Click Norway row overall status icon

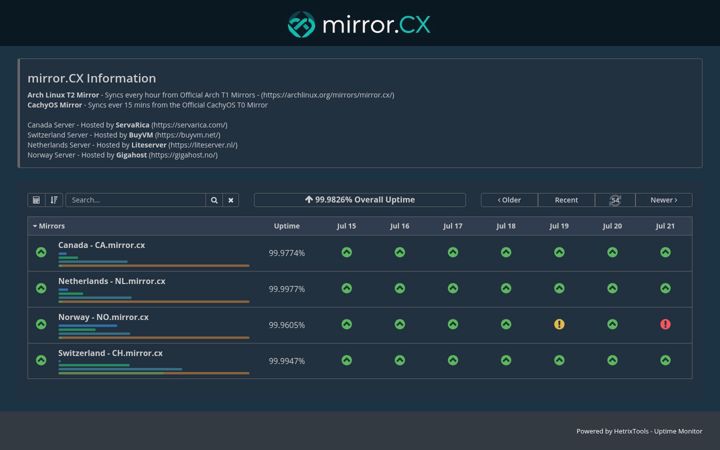[41, 324]
